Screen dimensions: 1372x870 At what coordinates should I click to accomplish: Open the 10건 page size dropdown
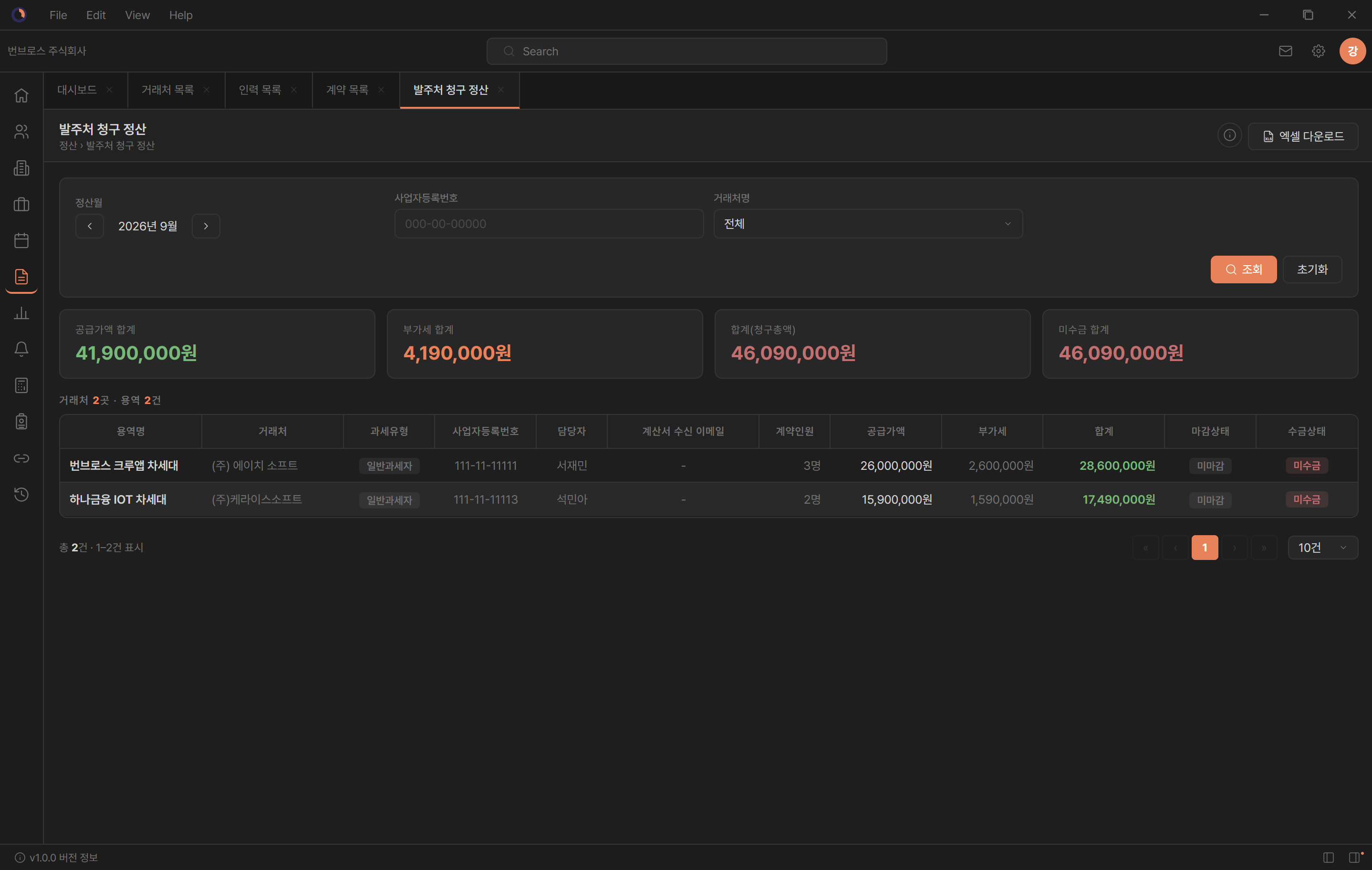pyautogui.click(x=1323, y=548)
